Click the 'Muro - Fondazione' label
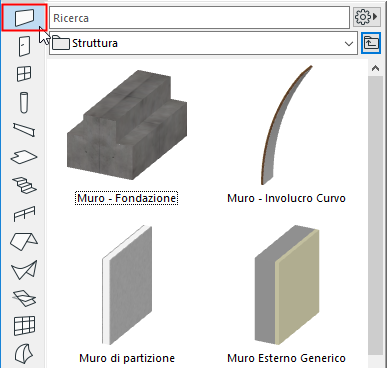 pos(127,198)
